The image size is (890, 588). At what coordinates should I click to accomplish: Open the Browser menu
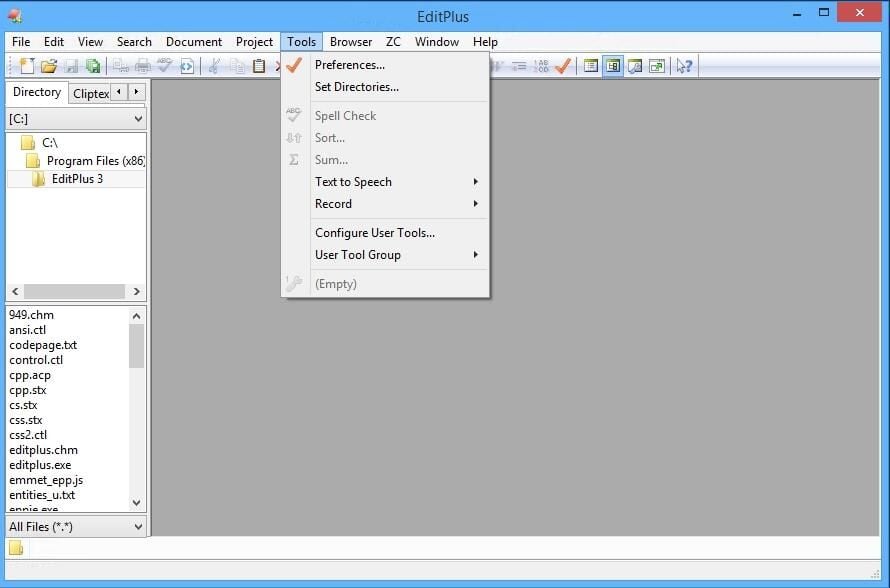click(x=351, y=42)
